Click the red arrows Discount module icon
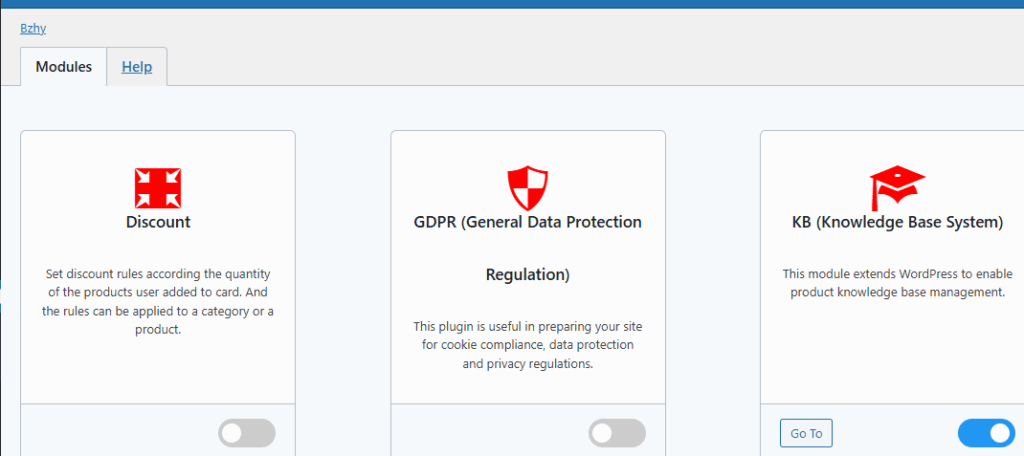The image size is (1024, 456). (158, 188)
